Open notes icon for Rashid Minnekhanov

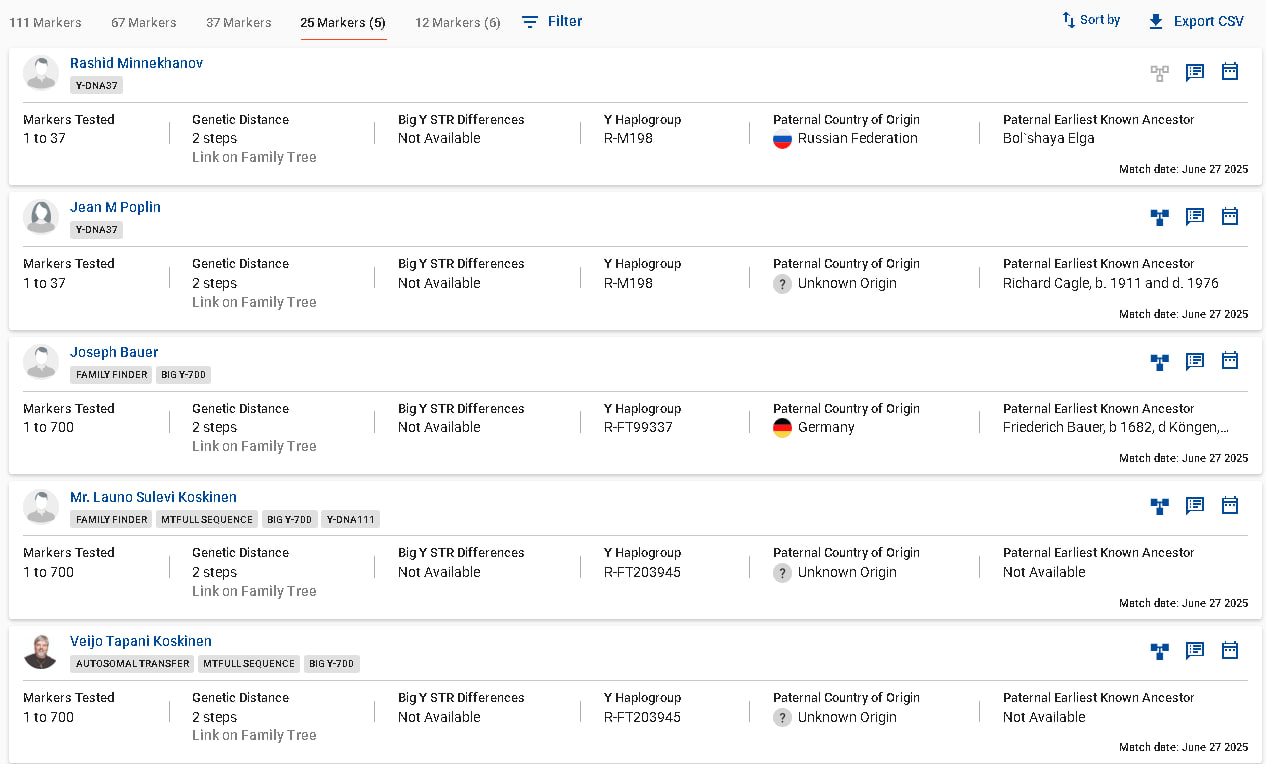pyautogui.click(x=1195, y=73)
